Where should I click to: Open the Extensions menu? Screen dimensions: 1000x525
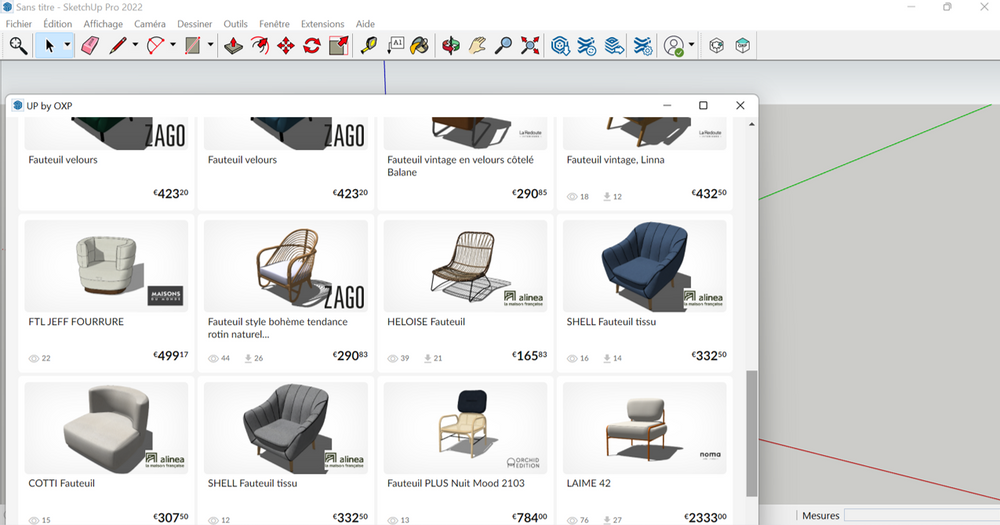pos(323,24)
